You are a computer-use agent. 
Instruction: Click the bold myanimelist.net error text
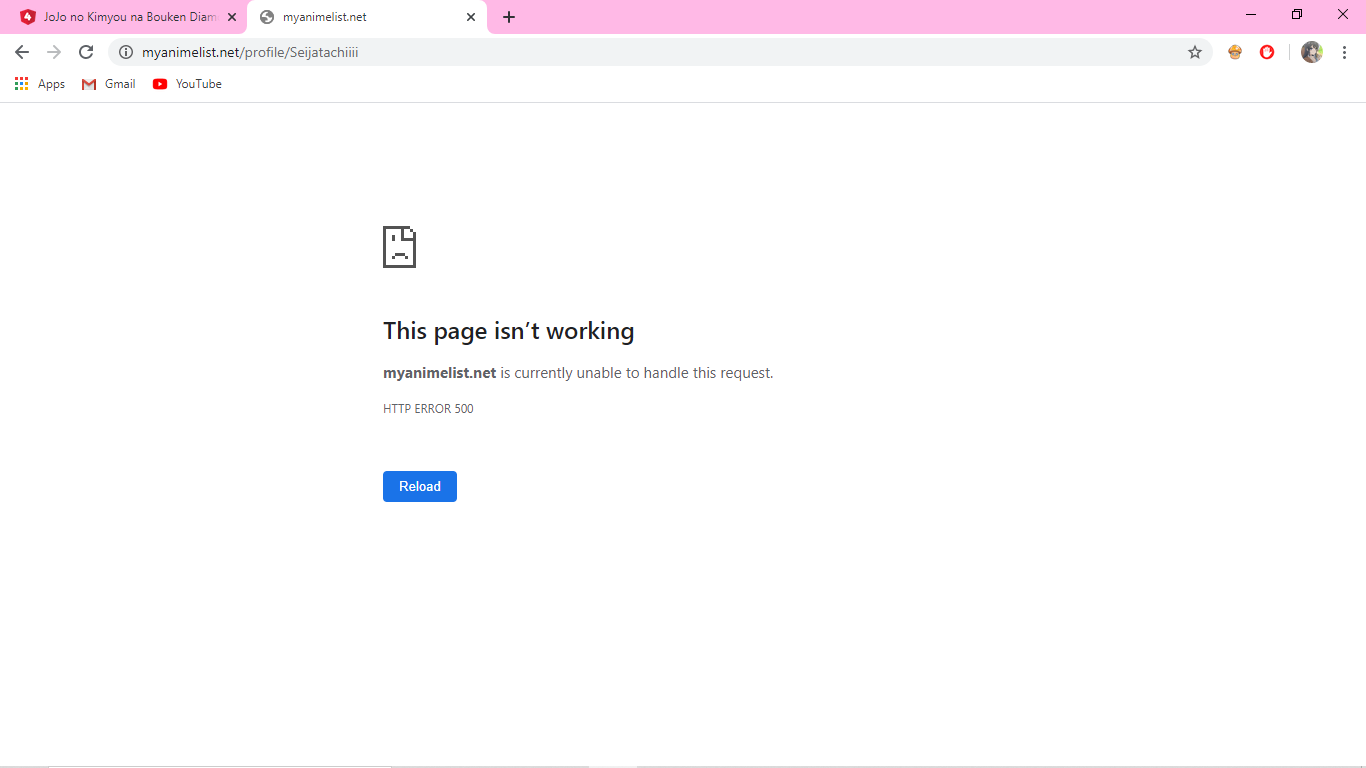(x=440, y=373)
